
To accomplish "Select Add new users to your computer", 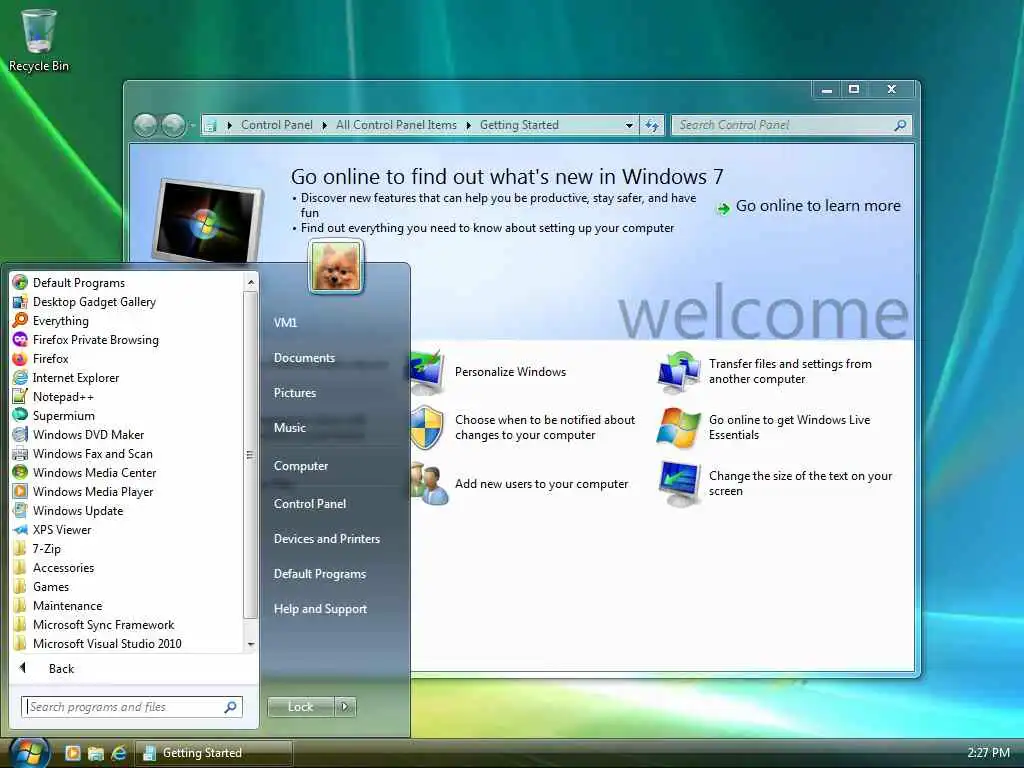I will coord(541,484).
